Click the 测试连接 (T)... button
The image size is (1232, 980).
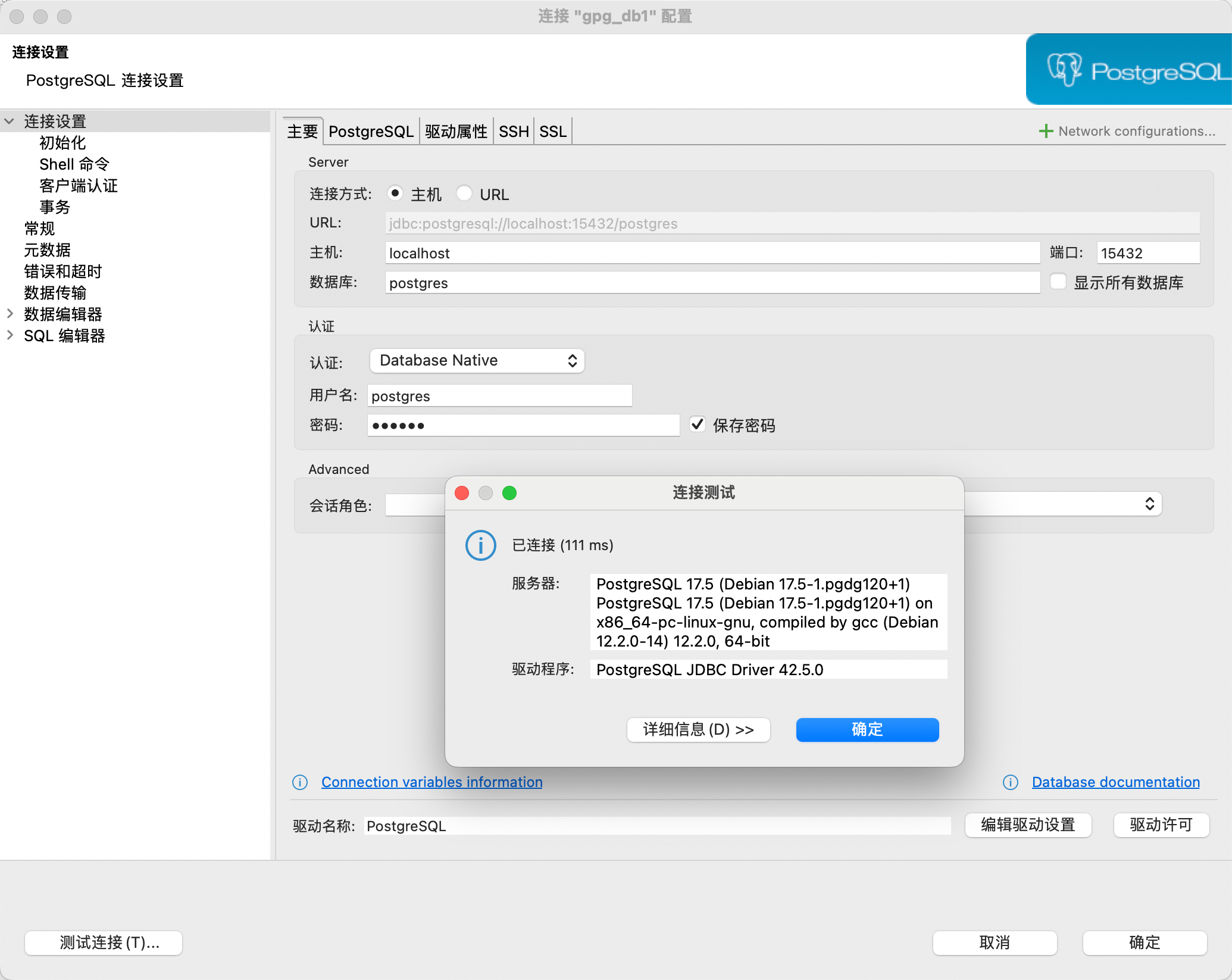point(104,943)
